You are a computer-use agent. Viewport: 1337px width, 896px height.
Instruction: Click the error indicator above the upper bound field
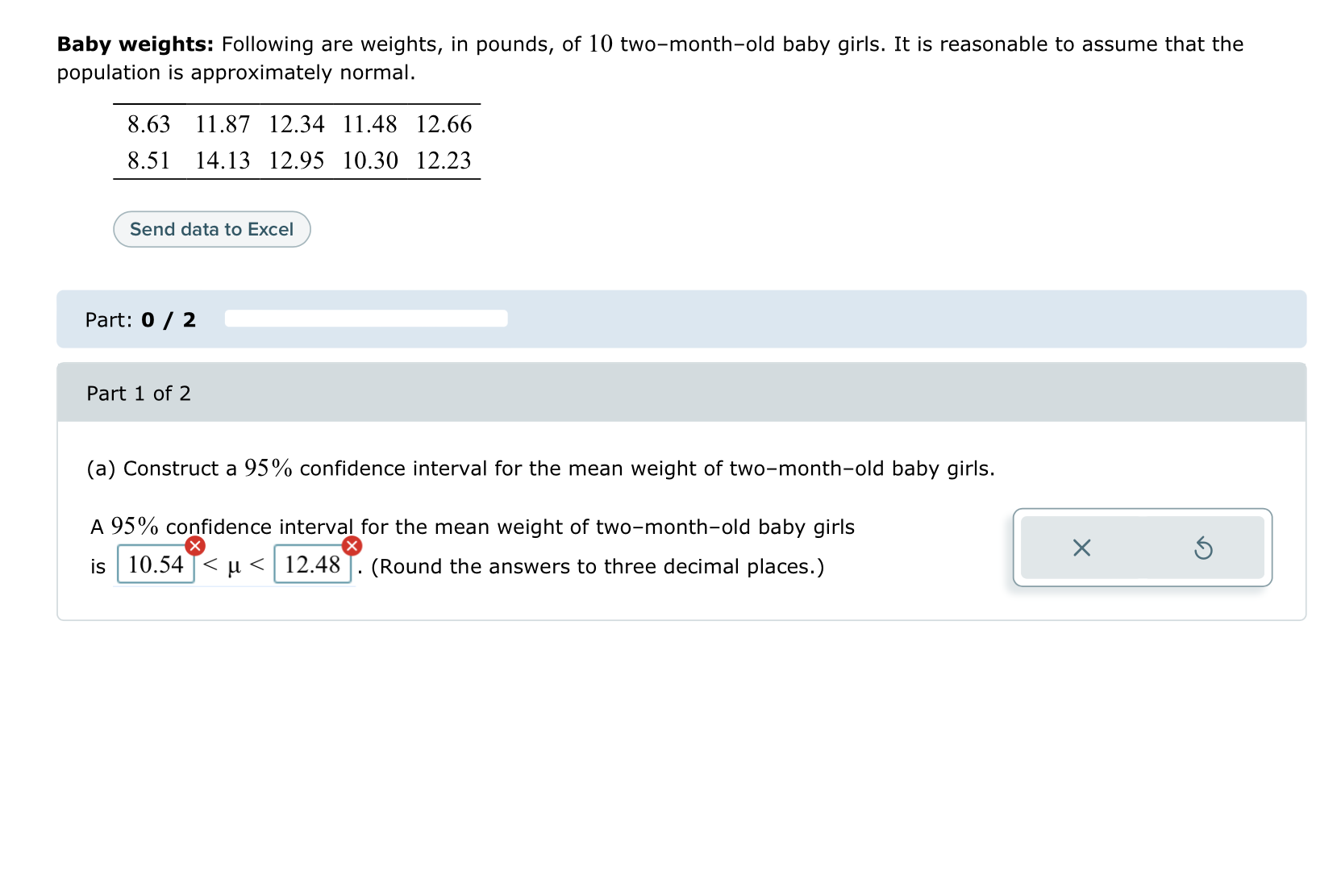click(351, 546)
